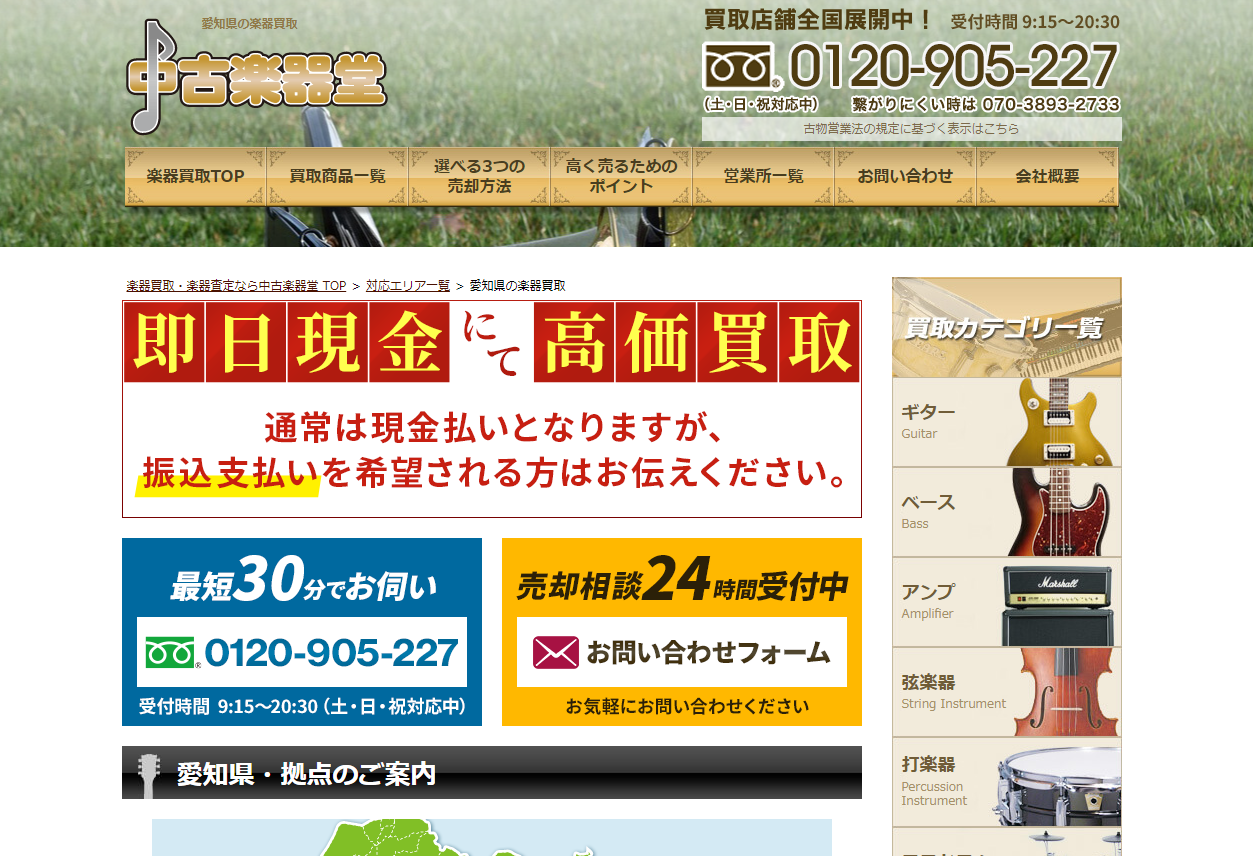This screenshot has width=1253, height=856.
Task: Select ベース Bass category
Action: pos(1007,512)
